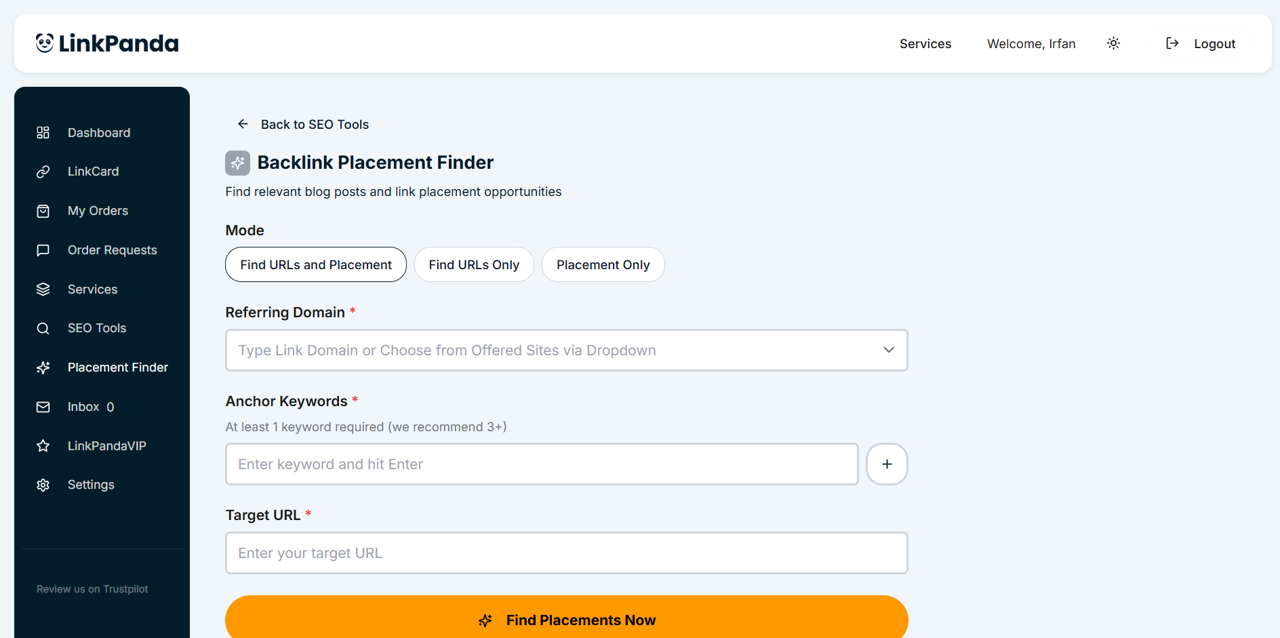The width and height of the screenshot is (1280, 638).
Task: Click the LinkCard chain-link icon
Action: point(43,172)
